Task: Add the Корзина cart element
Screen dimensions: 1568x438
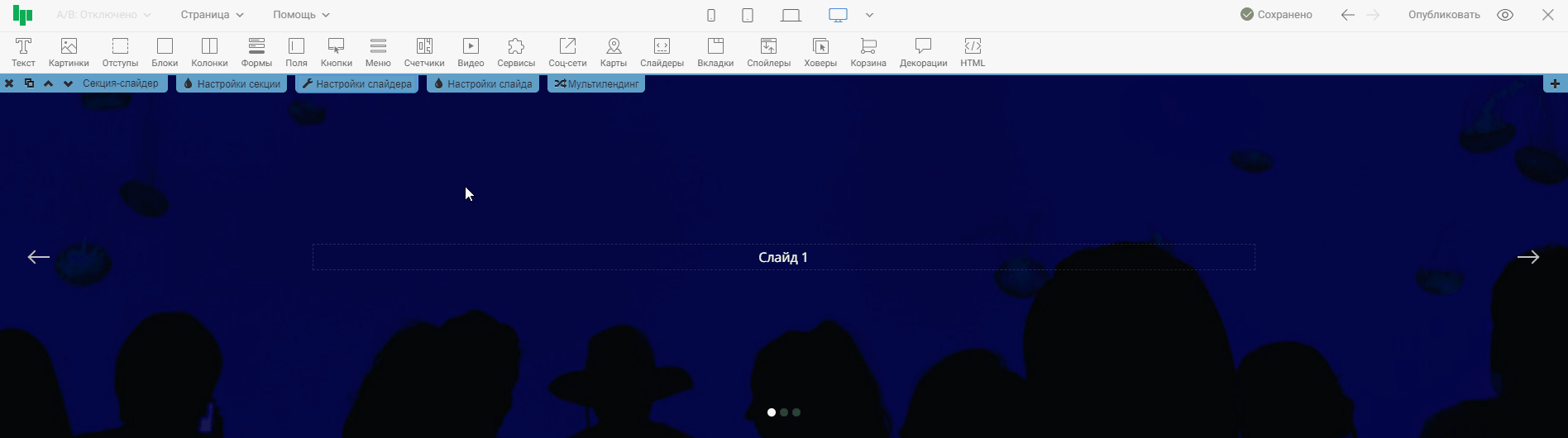Action: coord(868,52)
